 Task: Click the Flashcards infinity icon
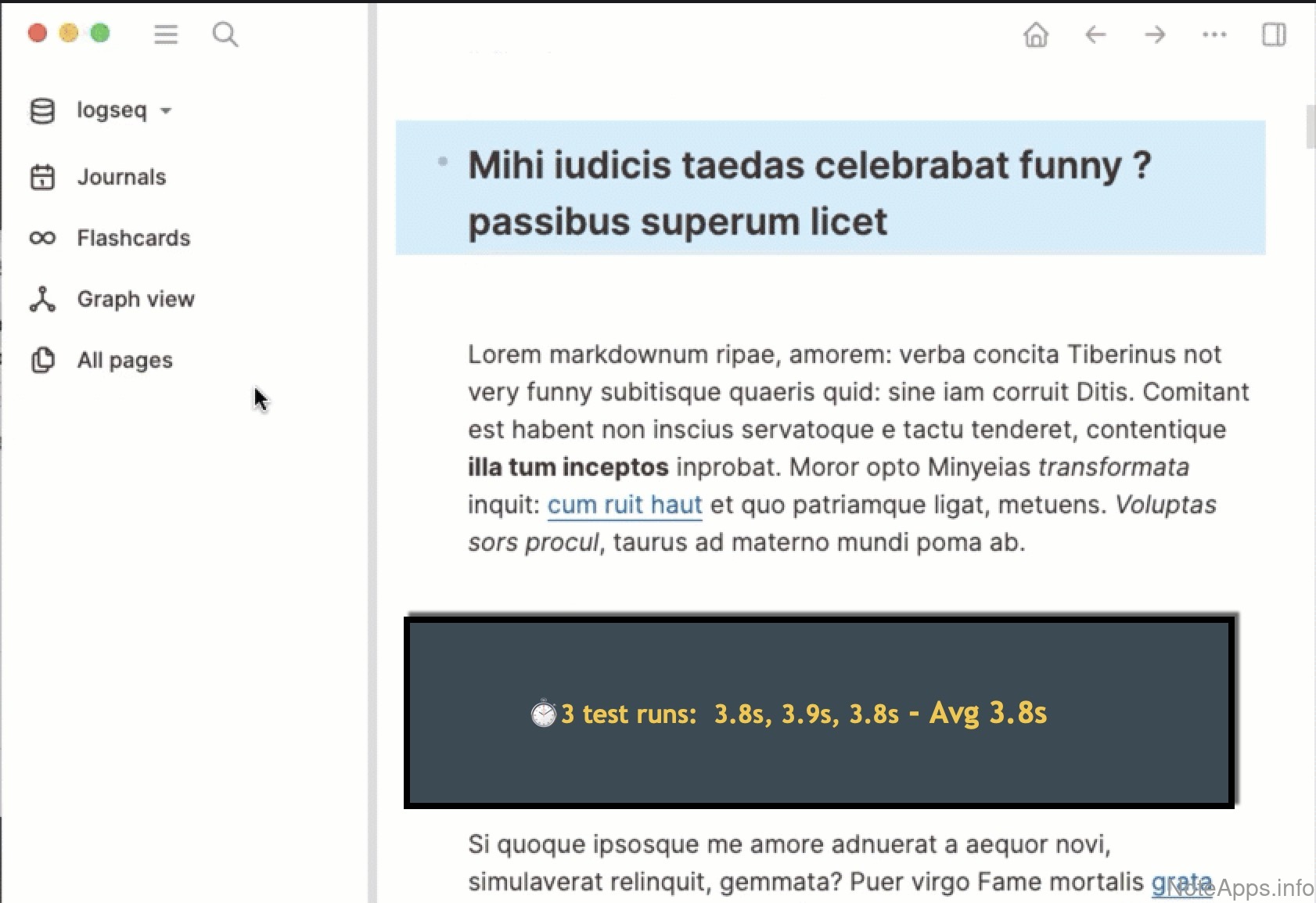42,238
